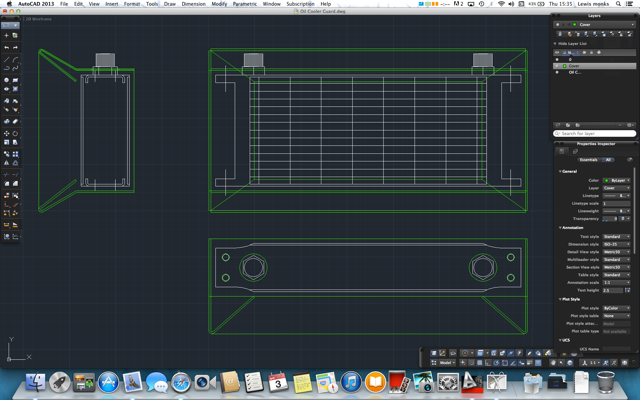
Task: Switch to the Essentials properties view
Action: [588, 160]
